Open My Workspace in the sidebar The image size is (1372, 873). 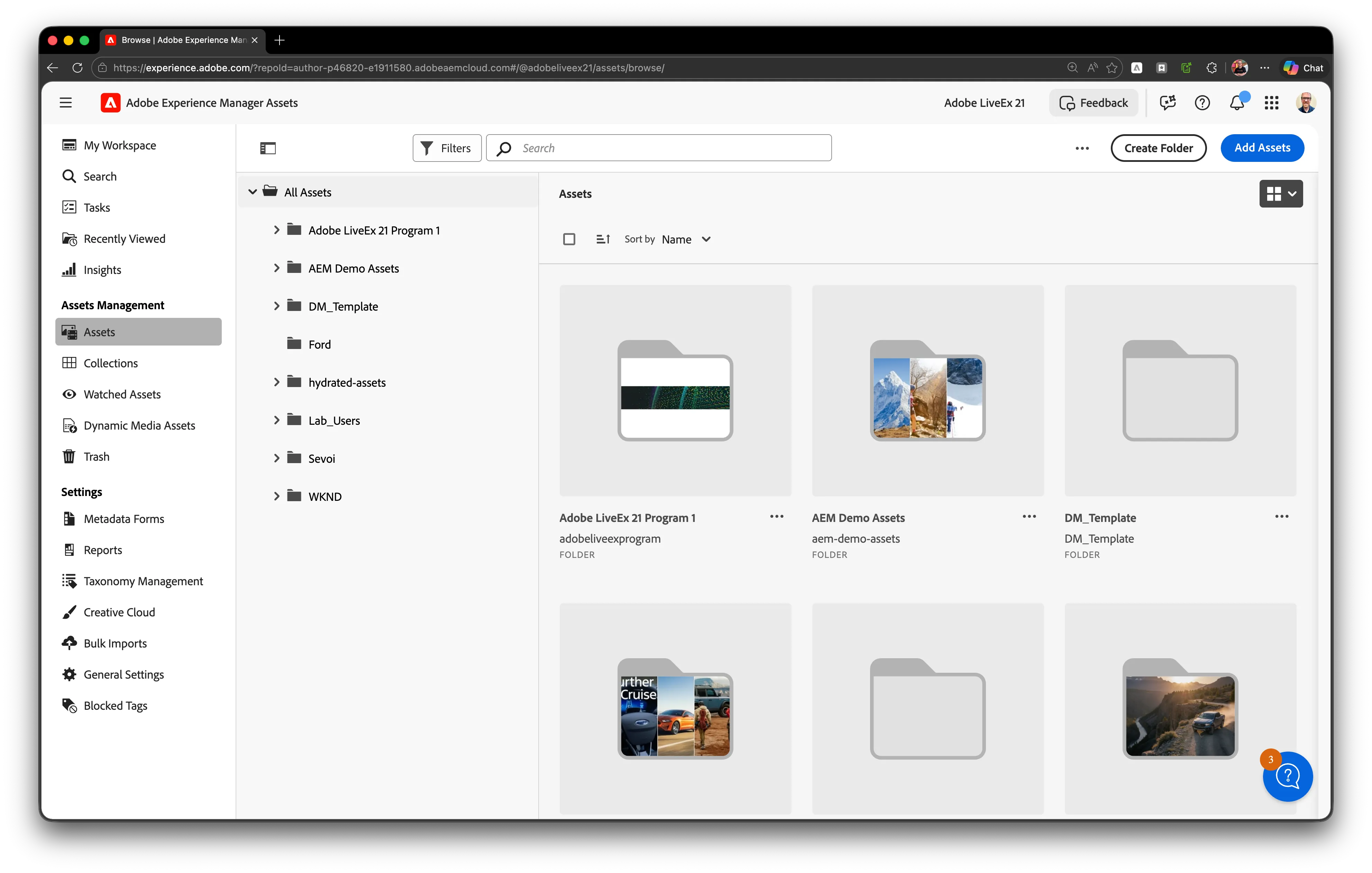click(138, 145)
